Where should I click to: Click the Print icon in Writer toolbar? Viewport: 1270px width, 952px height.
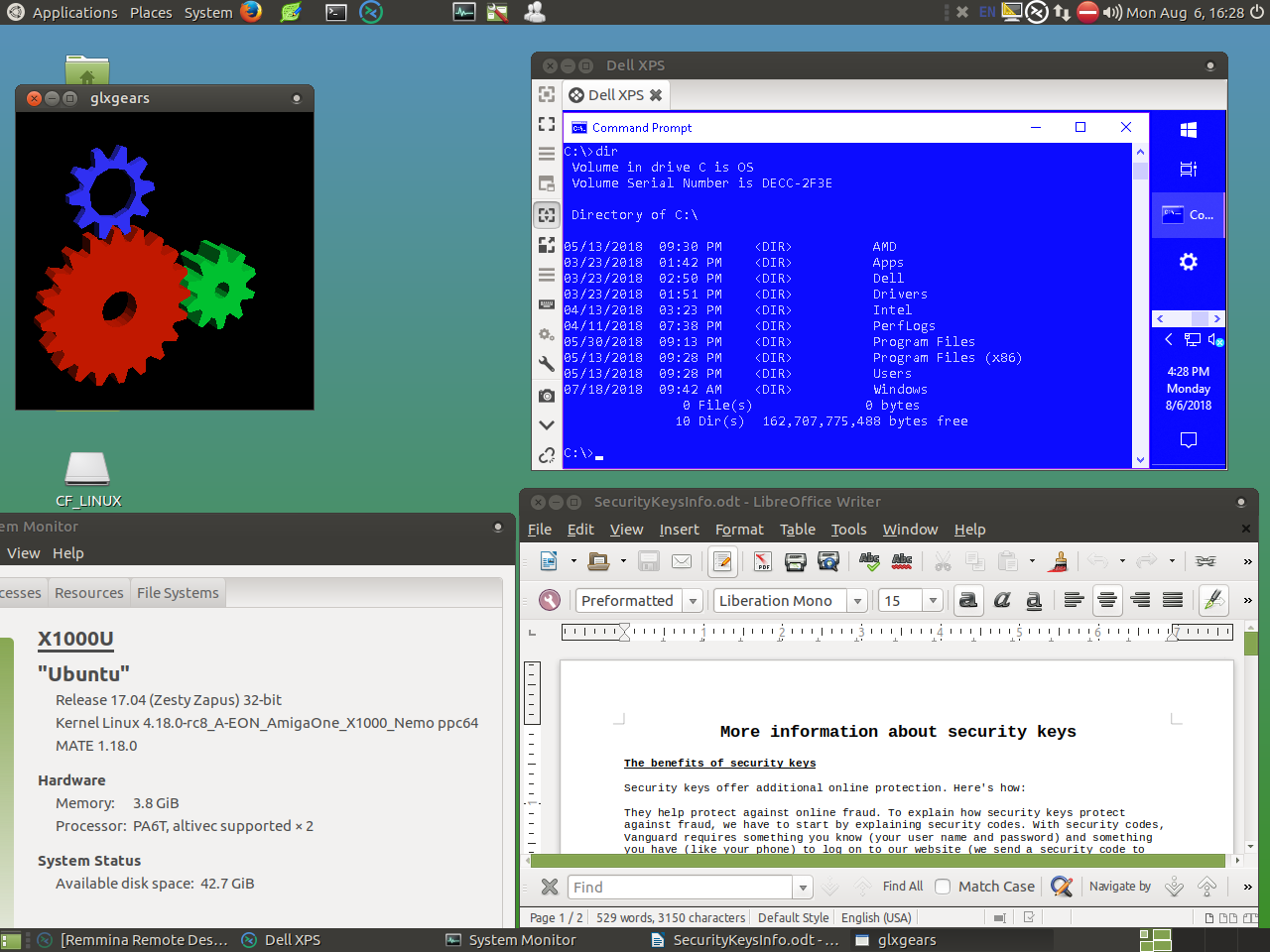pyautogui.click(x=795, y=562)
